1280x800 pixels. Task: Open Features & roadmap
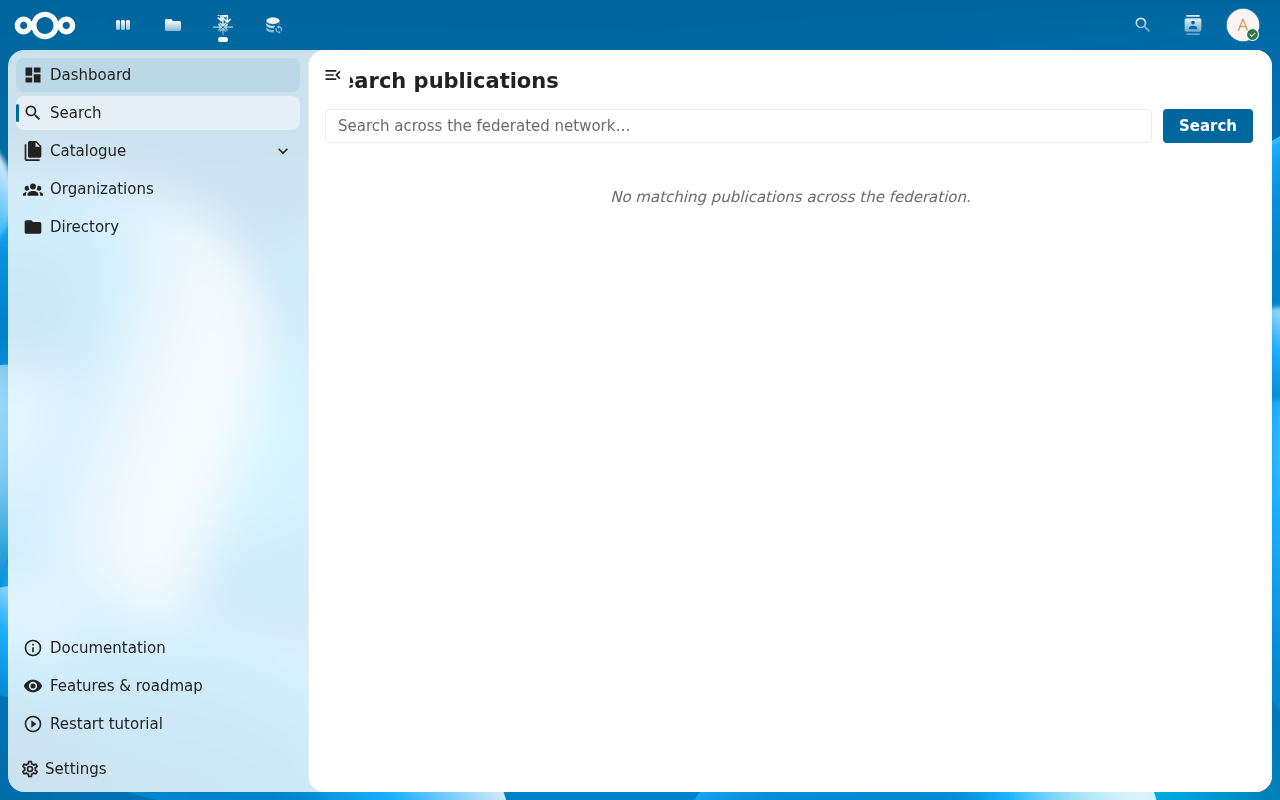158,686
